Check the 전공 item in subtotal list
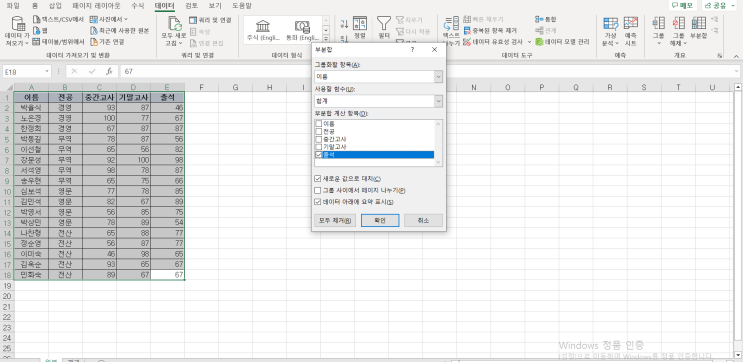This screenshot has width=743, height=362. click(318, 131)
